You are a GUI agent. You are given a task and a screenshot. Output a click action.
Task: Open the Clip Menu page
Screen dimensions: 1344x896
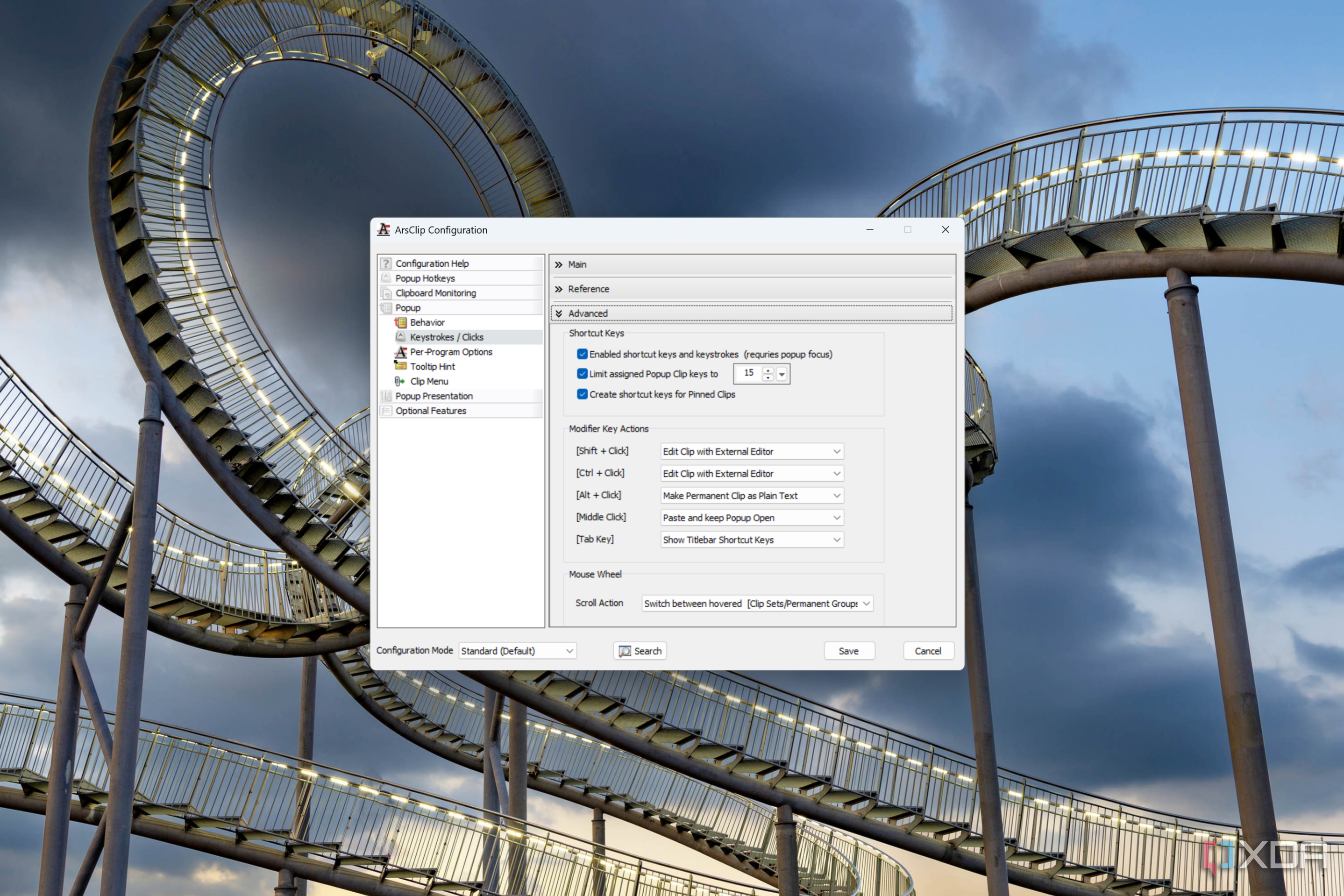pos(429,381)
